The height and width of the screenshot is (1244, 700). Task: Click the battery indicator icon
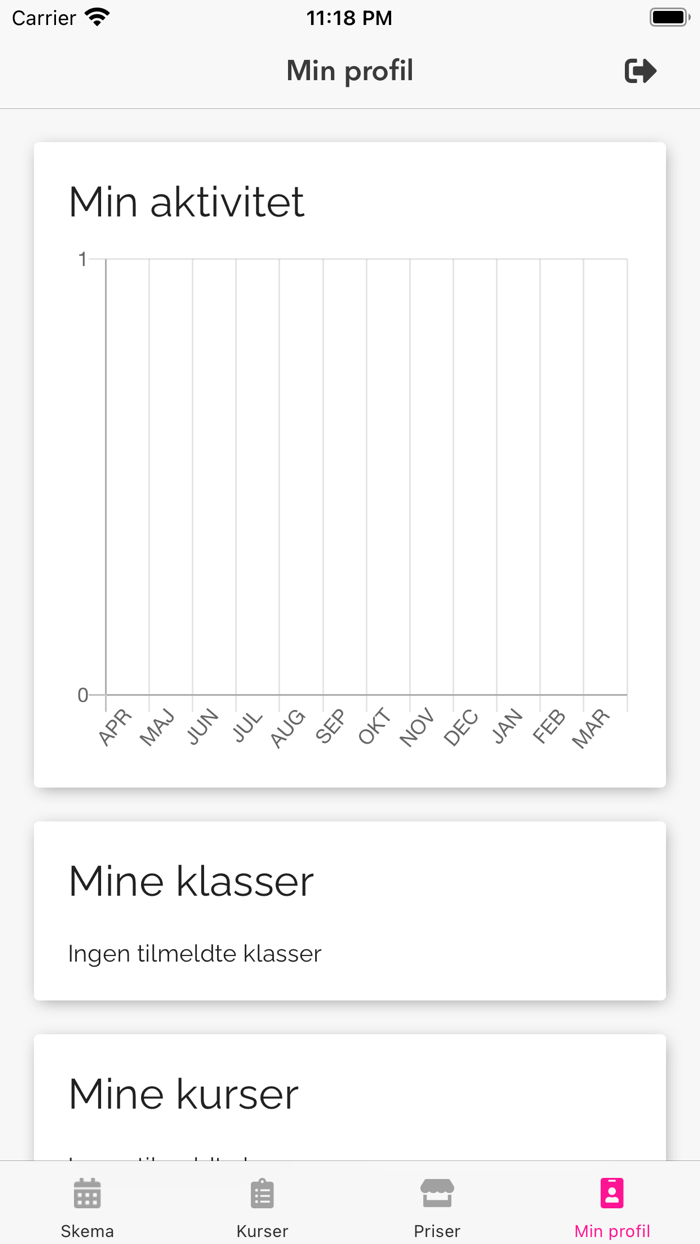(x=667, y=18)
